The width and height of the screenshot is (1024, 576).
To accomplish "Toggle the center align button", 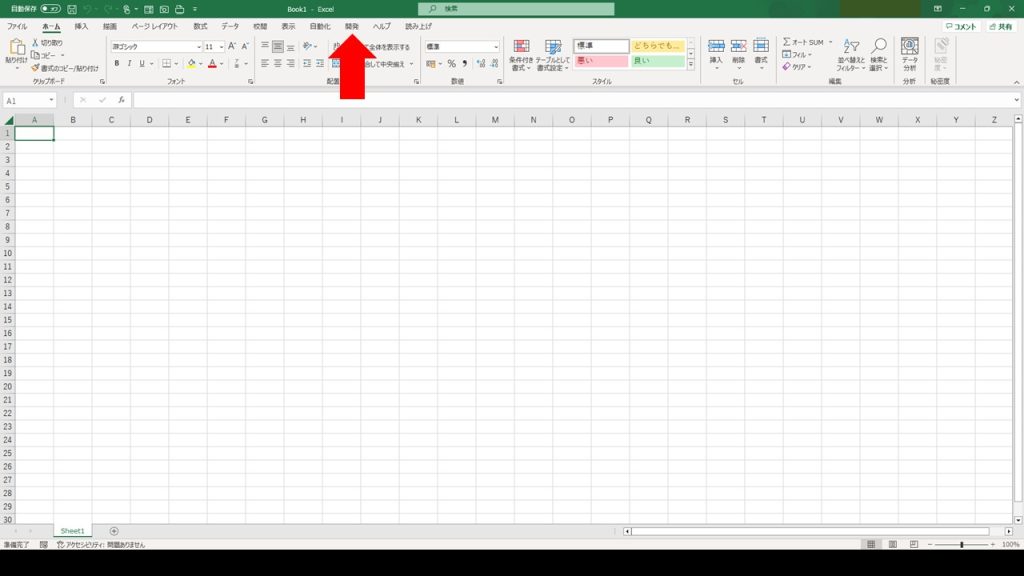I will [x=277, y=63].
